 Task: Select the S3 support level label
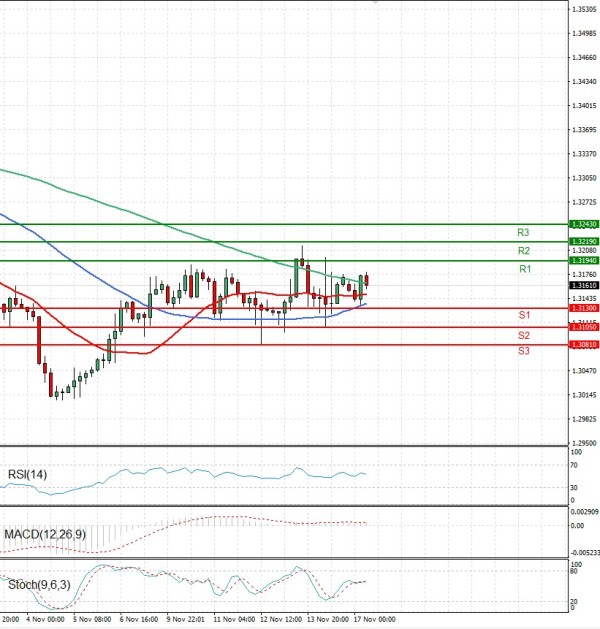[x=524, y=352]
